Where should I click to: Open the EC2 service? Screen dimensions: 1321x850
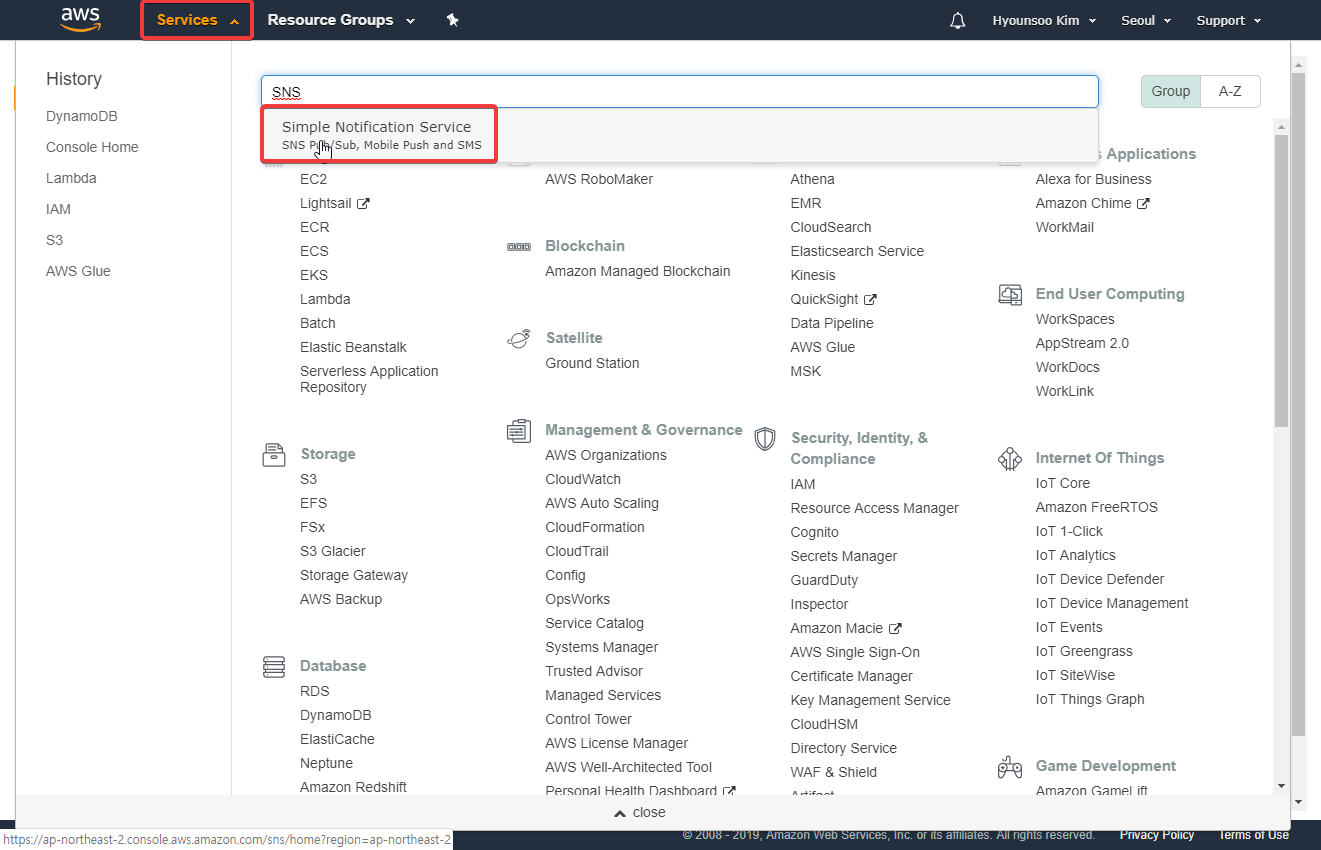[313, 179]
